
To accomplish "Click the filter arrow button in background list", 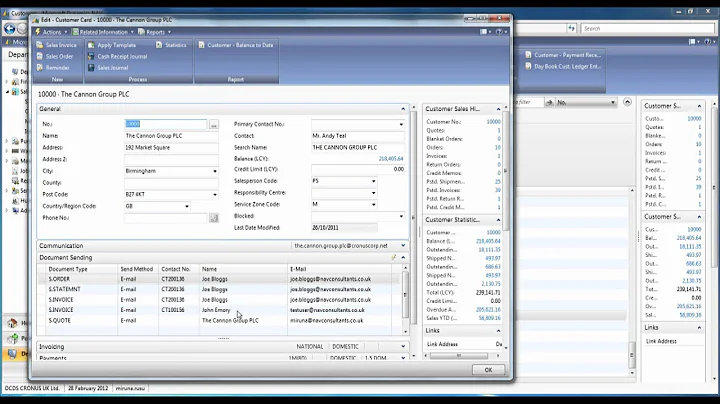I will click(549, 102).
